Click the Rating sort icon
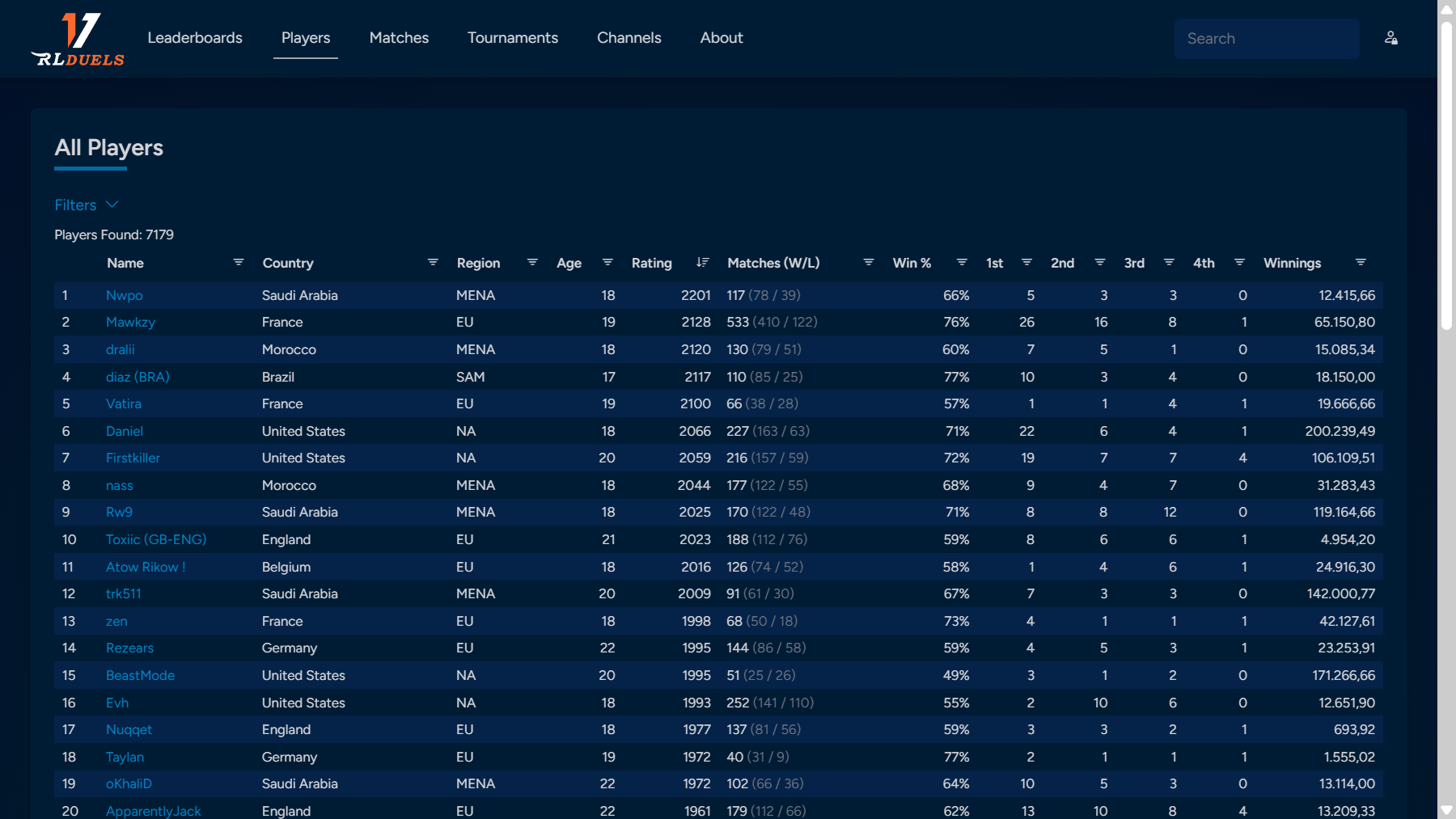Image resolution: width=1456 pixels, height=819 pixels. click(x=702, y=262)
